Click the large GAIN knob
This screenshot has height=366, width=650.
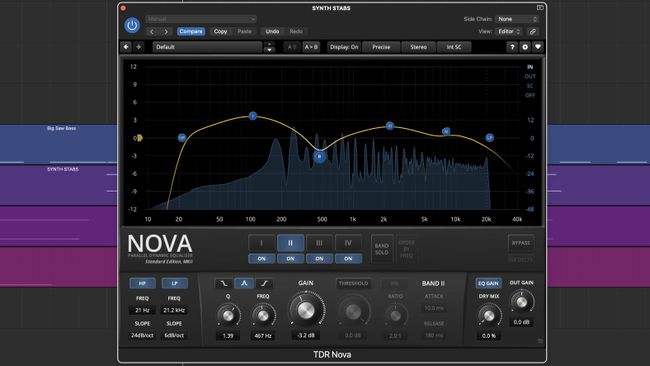[306, 310]
